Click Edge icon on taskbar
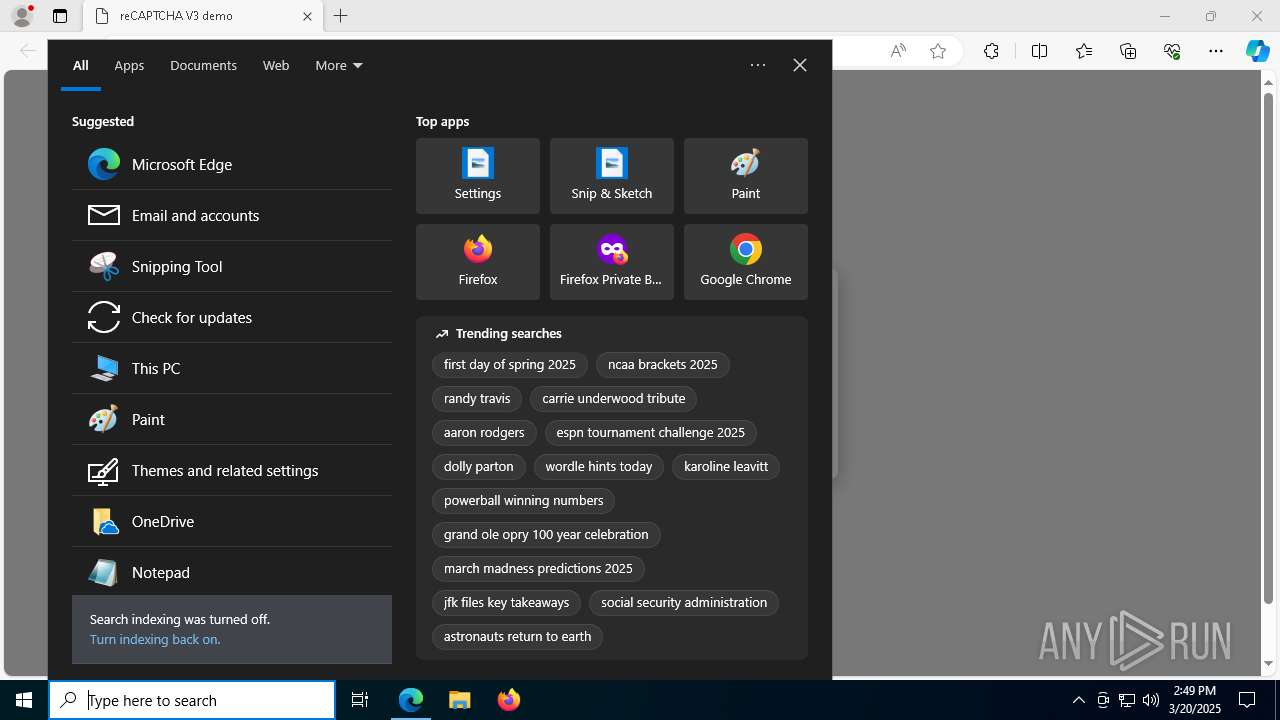The image size is (1280, 720). tap(411, 700)
